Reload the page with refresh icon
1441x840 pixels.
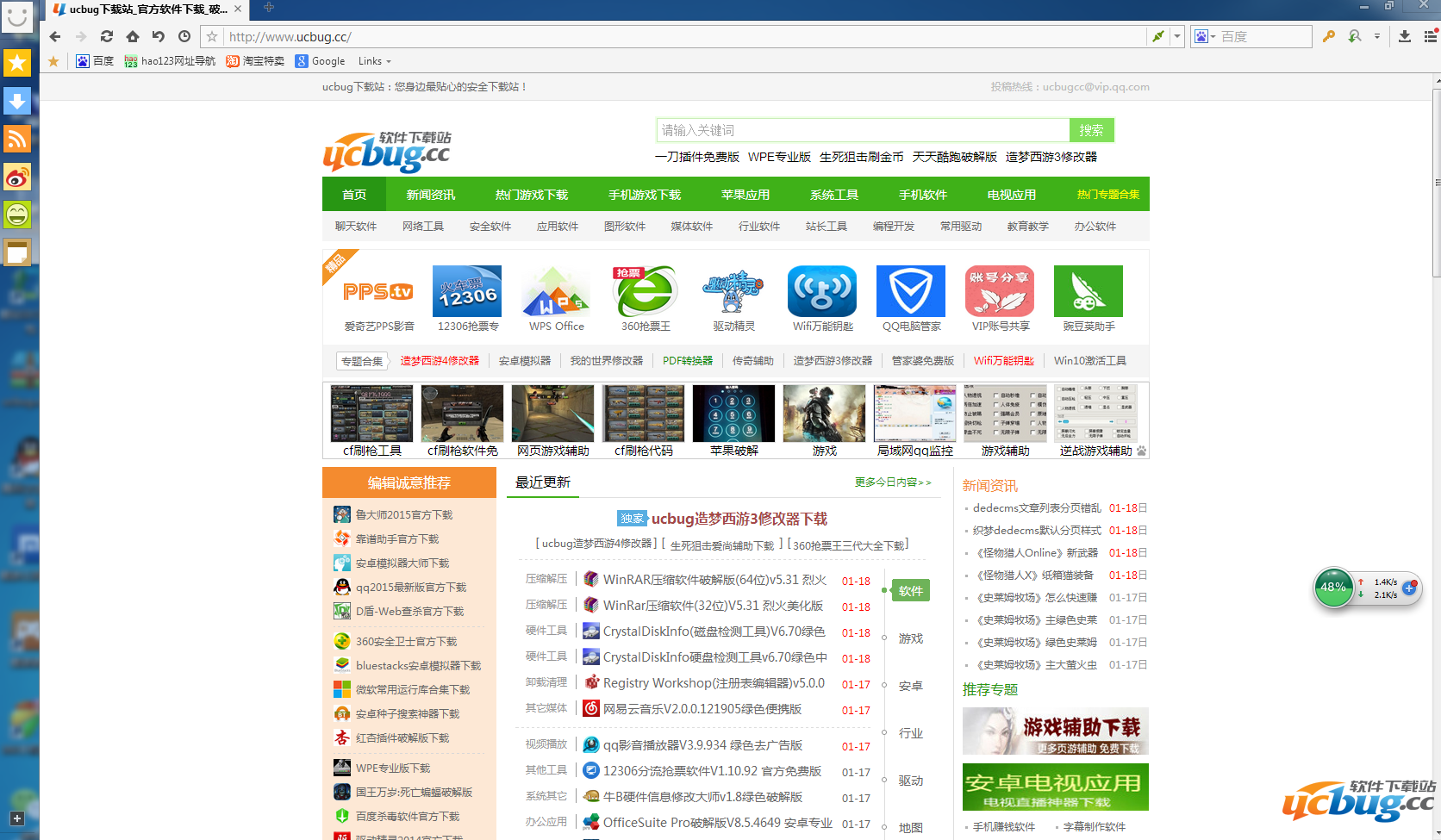coord(107,36)
